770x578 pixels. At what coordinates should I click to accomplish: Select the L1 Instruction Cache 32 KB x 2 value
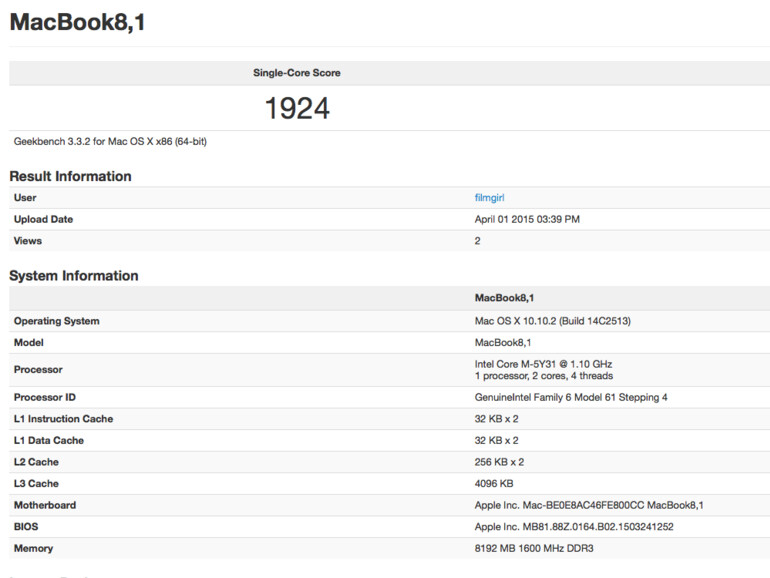pos(496,419)
